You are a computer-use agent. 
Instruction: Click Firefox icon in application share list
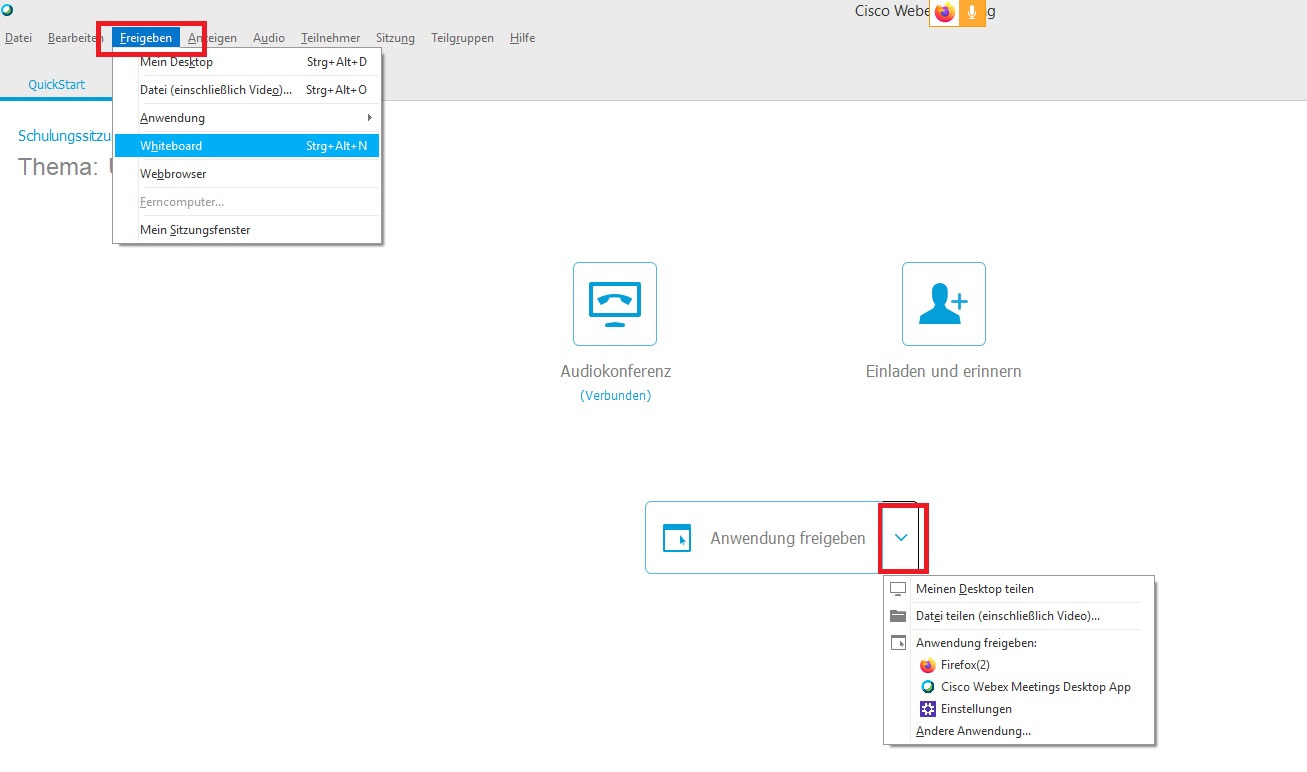[x=927, y=665]
